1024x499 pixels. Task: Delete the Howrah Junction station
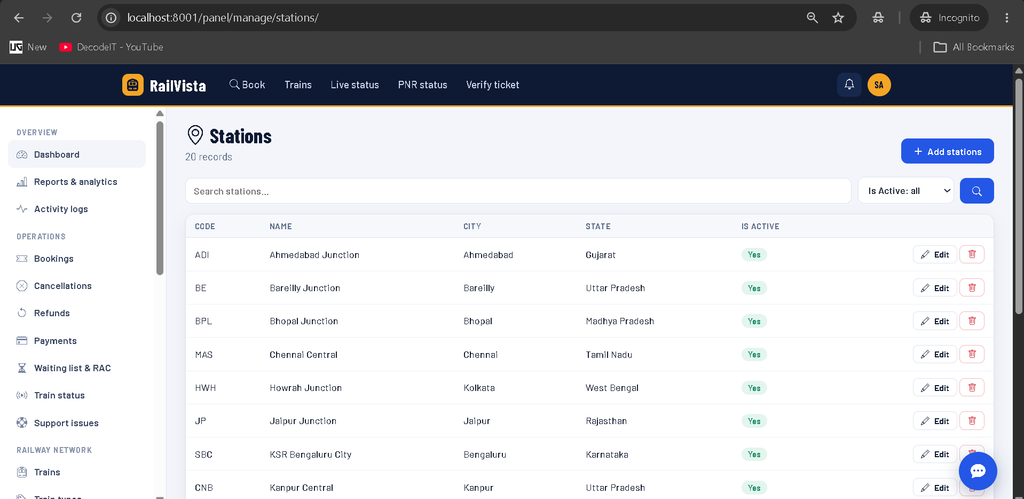(972, 388)
